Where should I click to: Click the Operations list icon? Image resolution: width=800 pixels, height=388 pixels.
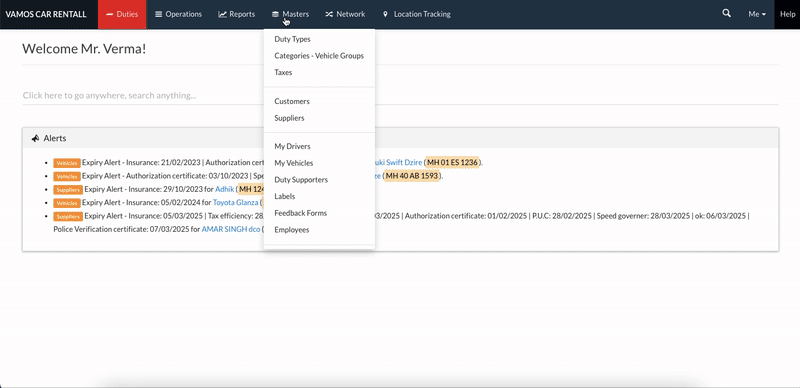pos(159,14)
